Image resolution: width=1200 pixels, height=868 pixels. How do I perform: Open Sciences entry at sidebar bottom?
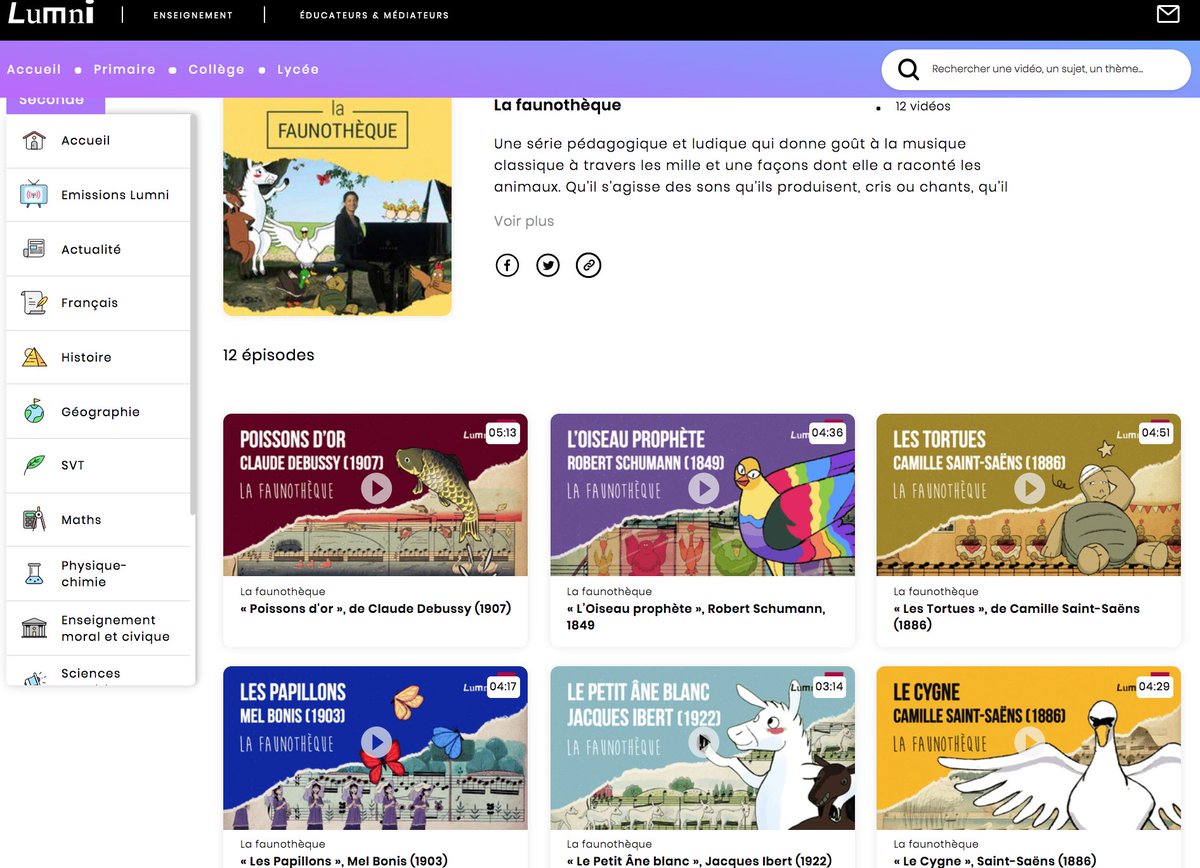(98, 672)
